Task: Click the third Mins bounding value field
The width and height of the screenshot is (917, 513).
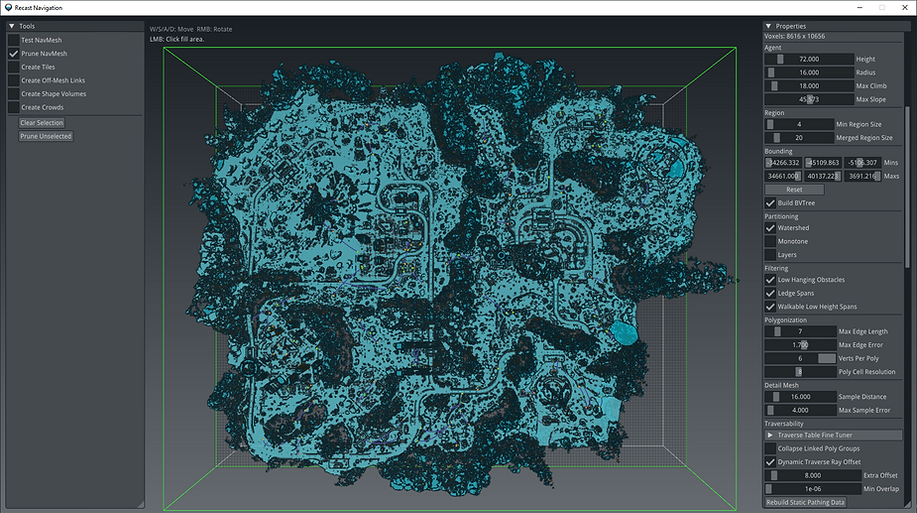Action: coord(863,163)
